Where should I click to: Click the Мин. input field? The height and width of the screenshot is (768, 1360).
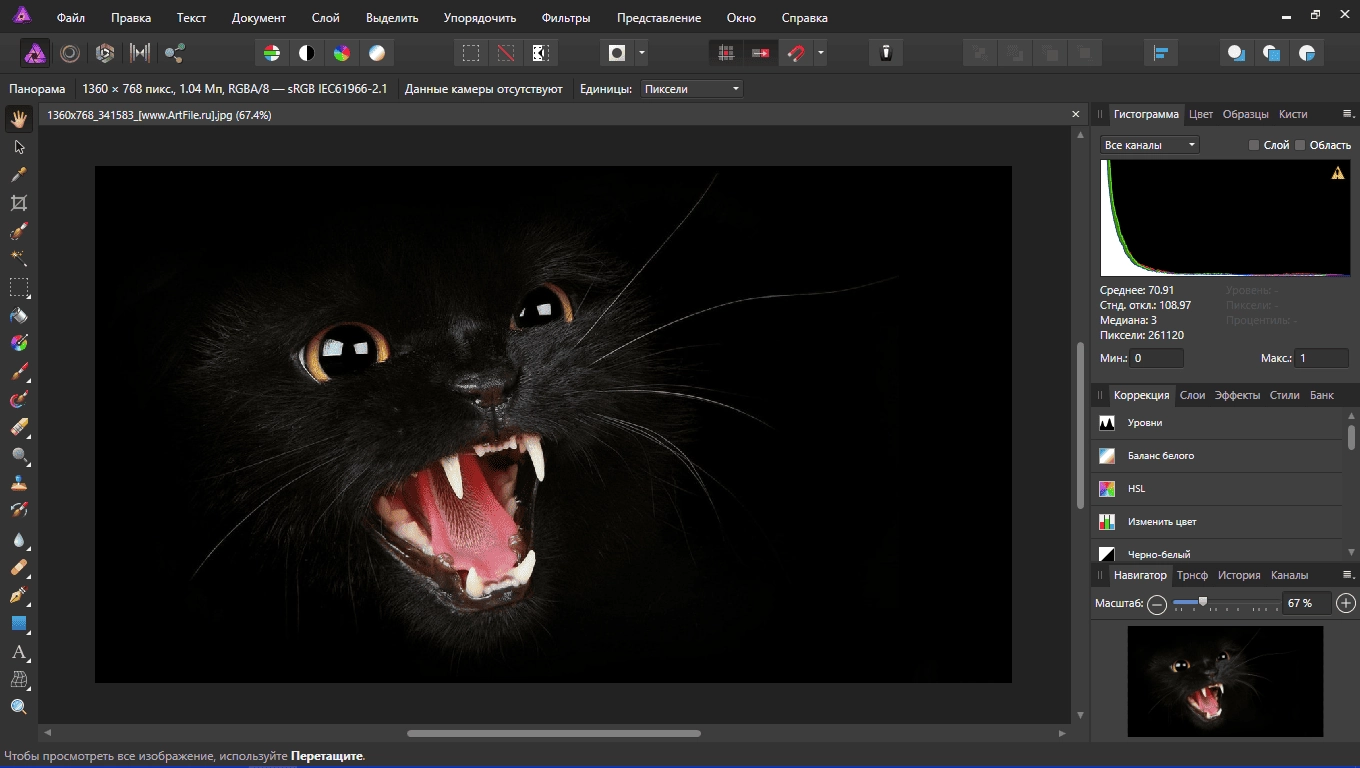pyautogui.click(x=1156, y=358)
